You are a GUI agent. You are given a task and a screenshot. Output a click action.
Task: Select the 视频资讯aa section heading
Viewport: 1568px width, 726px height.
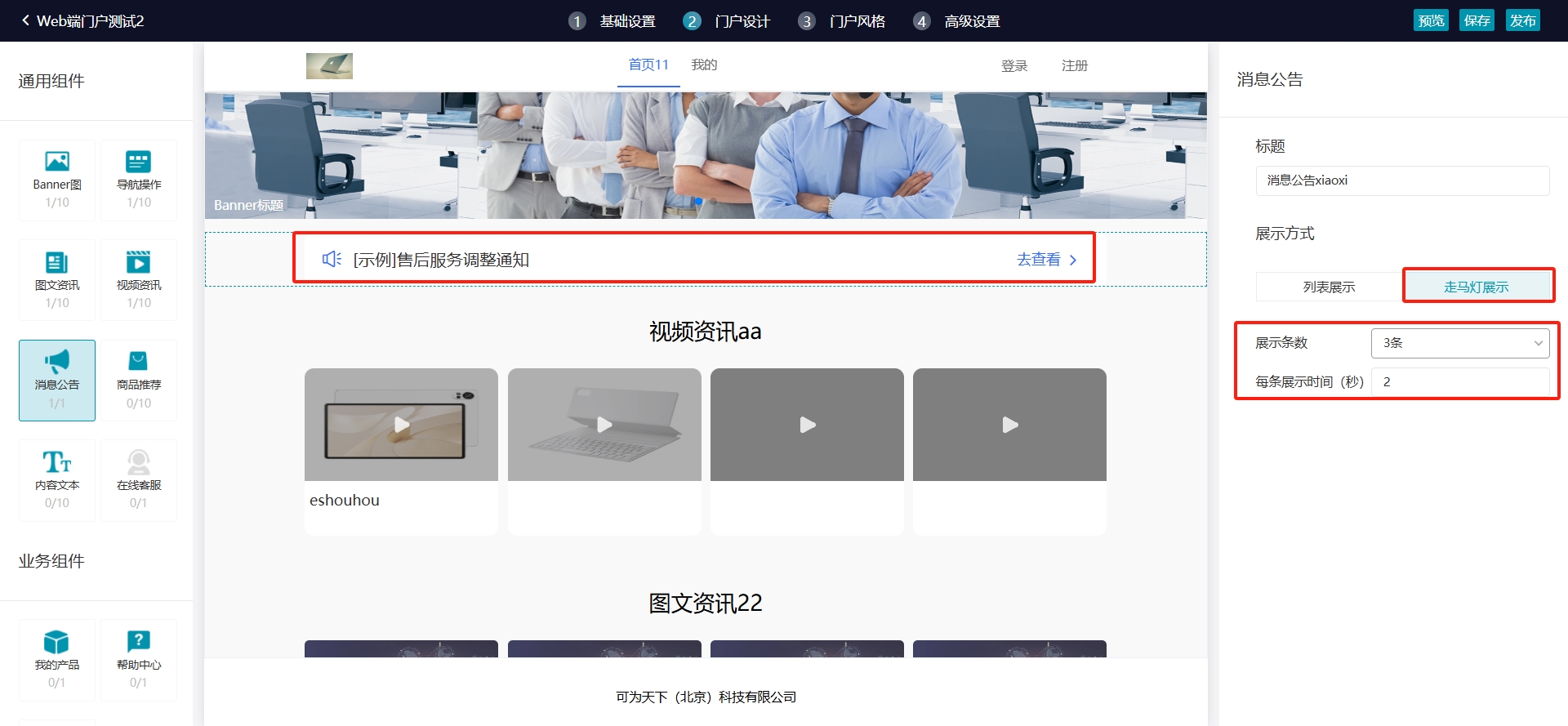706,332
